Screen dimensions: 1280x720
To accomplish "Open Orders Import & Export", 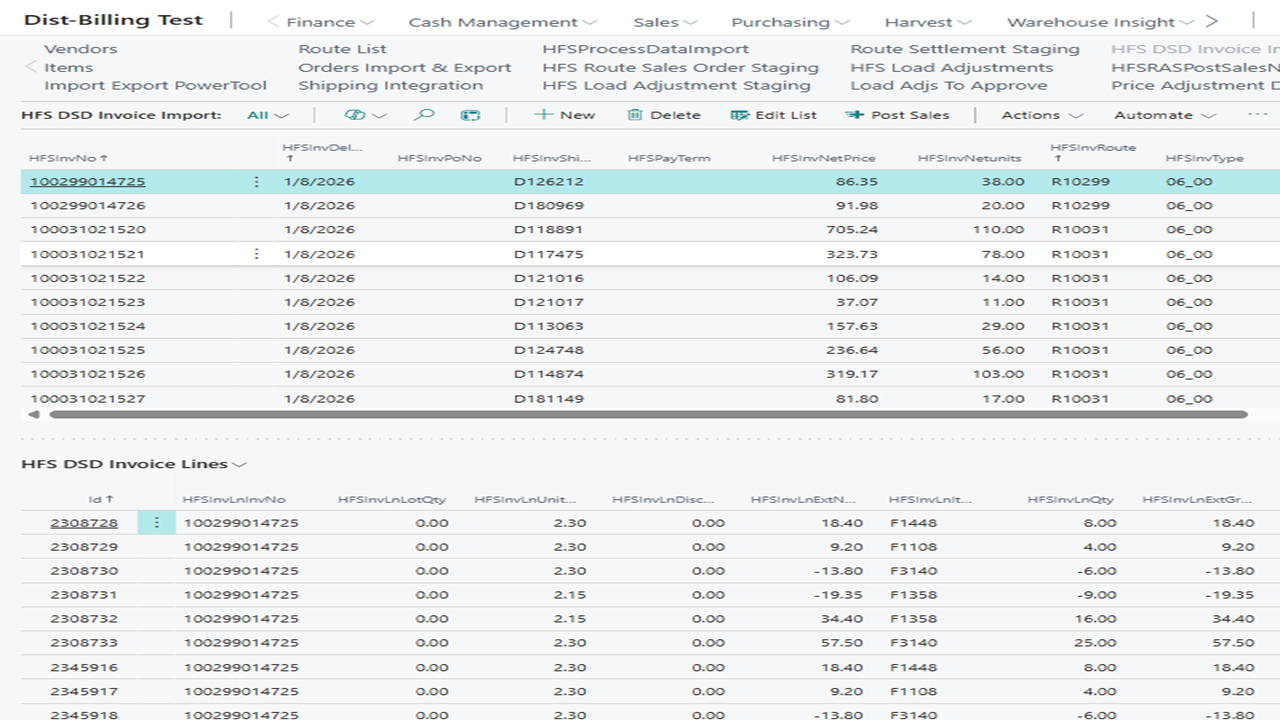I will click(404, 67).
